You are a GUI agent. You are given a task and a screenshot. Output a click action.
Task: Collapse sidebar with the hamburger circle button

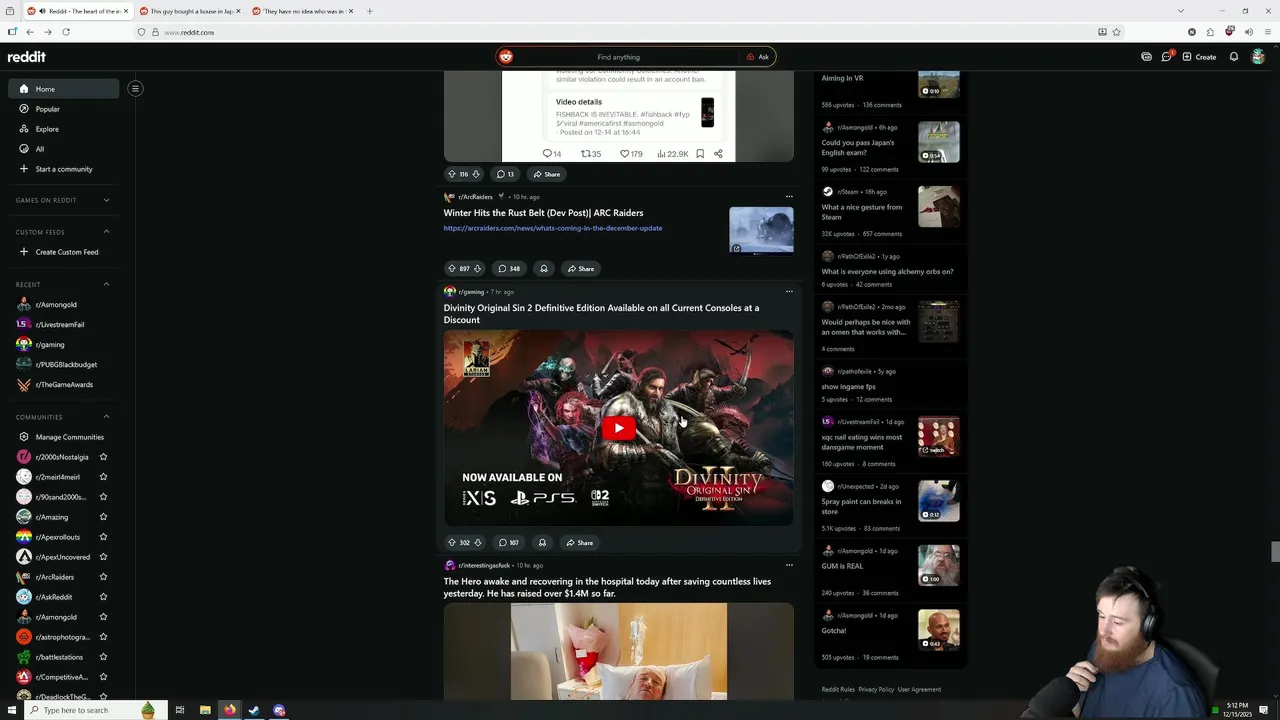click(135, 88)
